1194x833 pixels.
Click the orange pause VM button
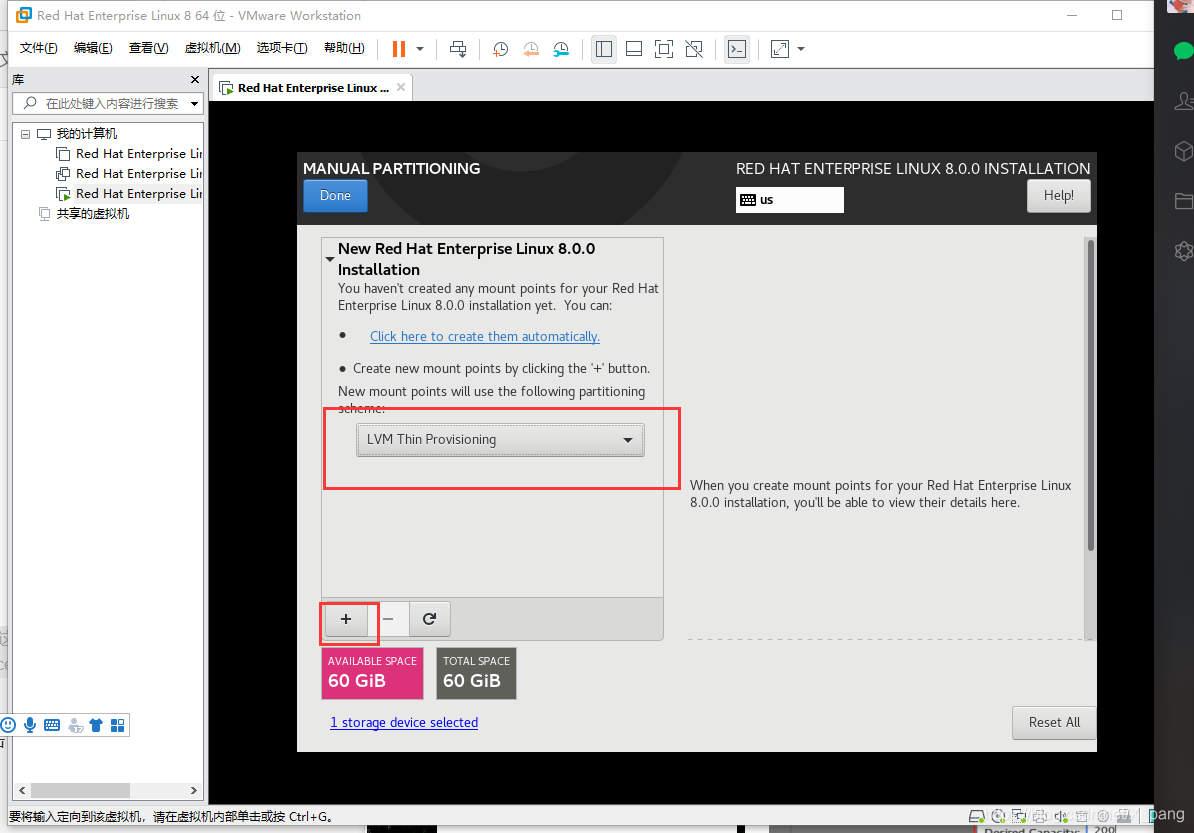(398, 49)
